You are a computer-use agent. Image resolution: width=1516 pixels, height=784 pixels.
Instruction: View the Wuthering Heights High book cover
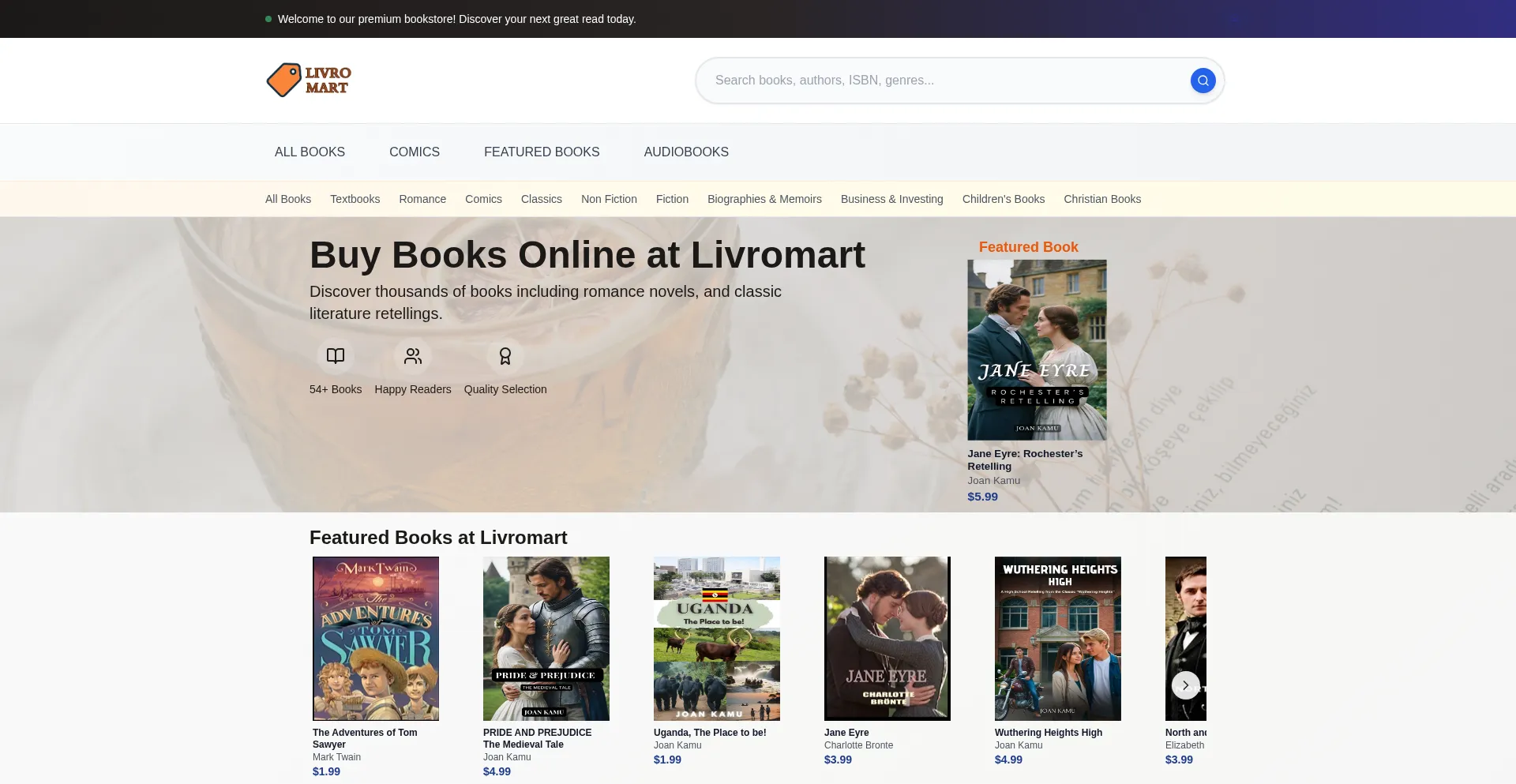[x=1057, y=638]
